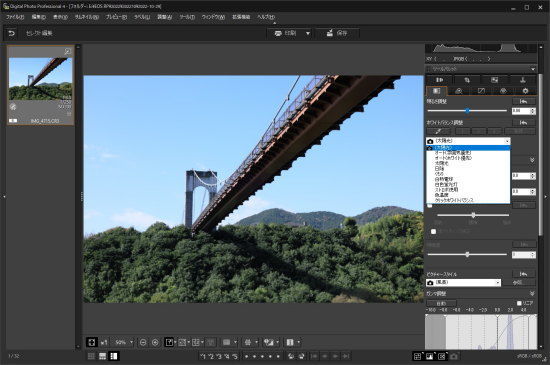
Task: Select the eye-shaped color adjustment palette tab
Action: (503, 91)
